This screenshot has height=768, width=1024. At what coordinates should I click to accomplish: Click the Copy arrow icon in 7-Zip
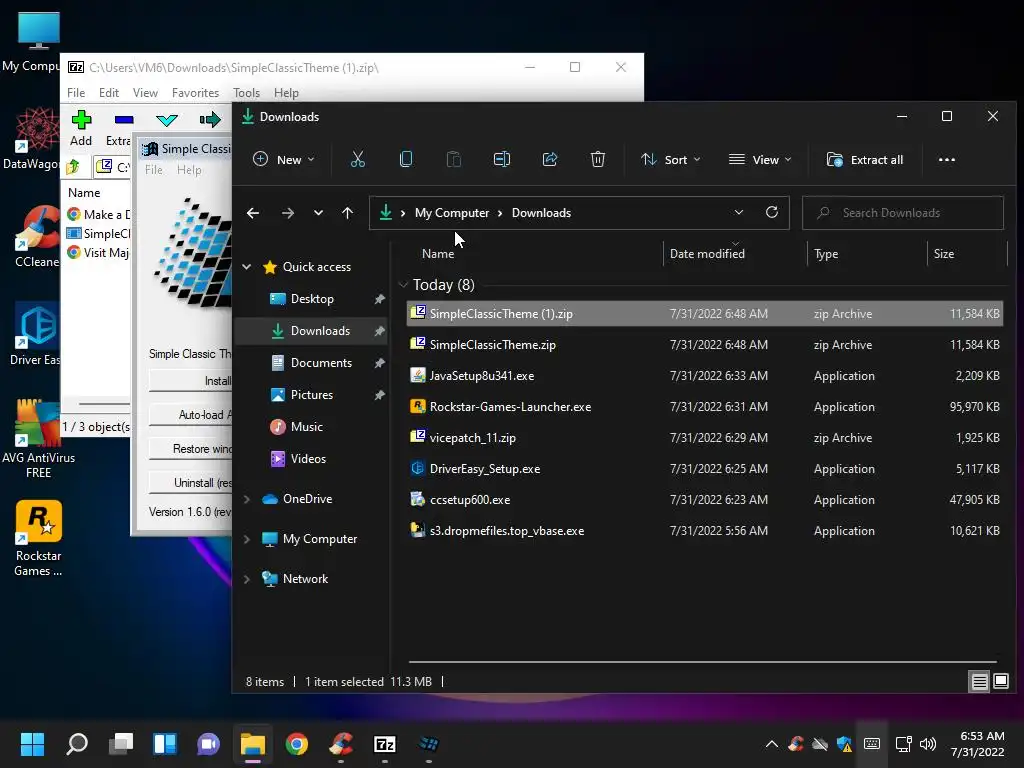tap(210, 120)
